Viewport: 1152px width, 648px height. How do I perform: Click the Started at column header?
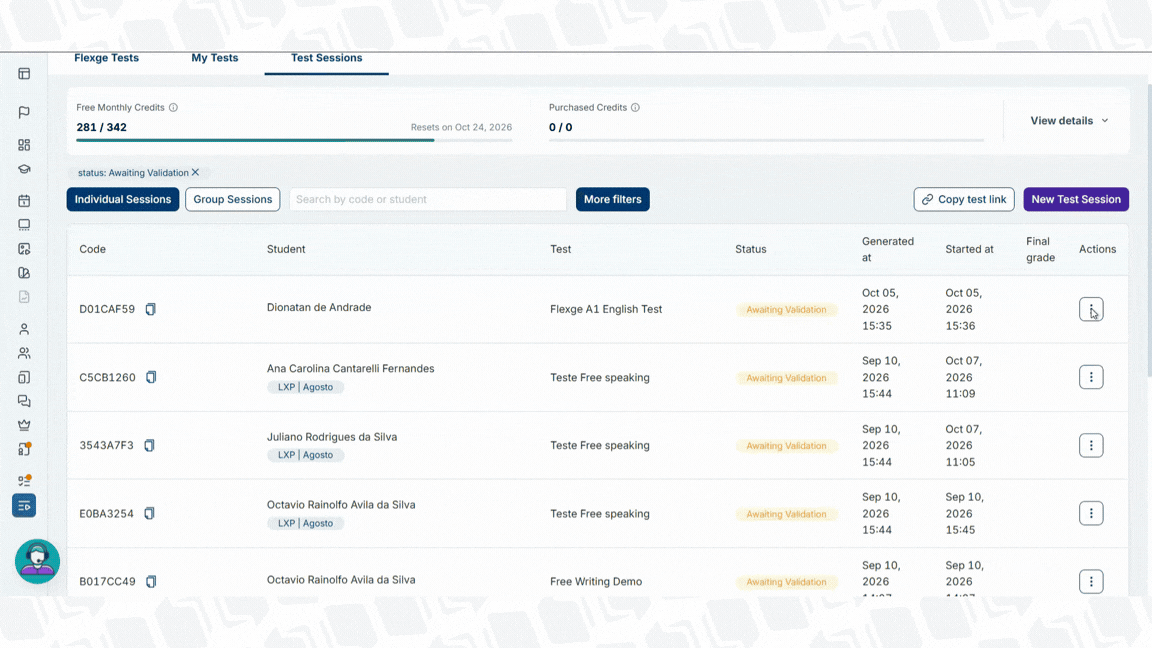click(969, 249)
